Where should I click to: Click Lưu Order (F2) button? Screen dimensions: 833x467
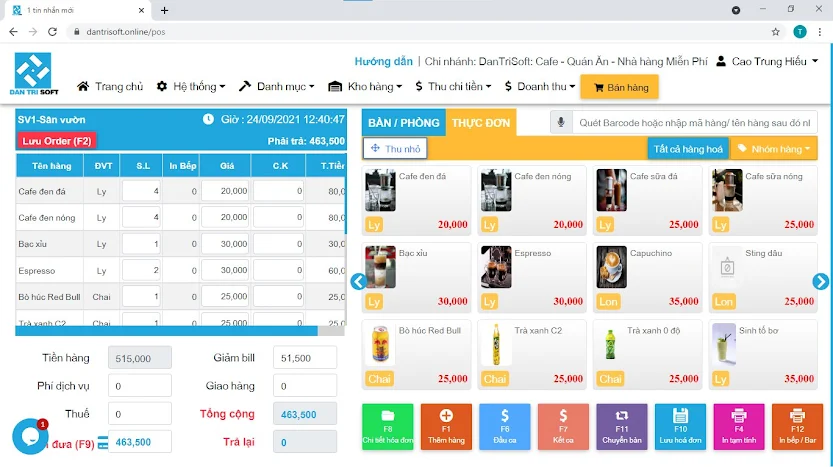click(x=57, y=141)
